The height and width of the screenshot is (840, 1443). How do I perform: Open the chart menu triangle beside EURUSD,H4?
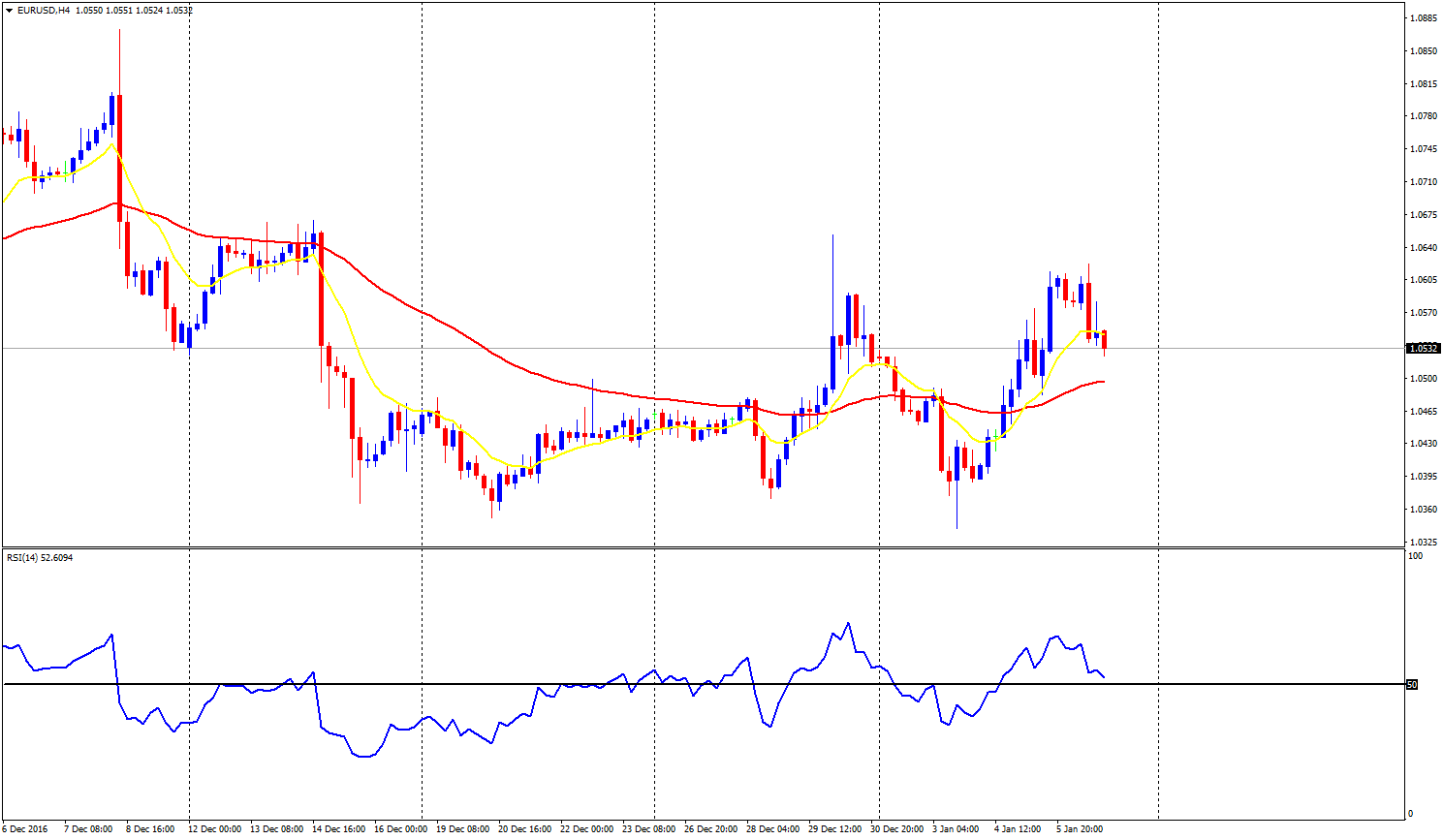(8, 11)
